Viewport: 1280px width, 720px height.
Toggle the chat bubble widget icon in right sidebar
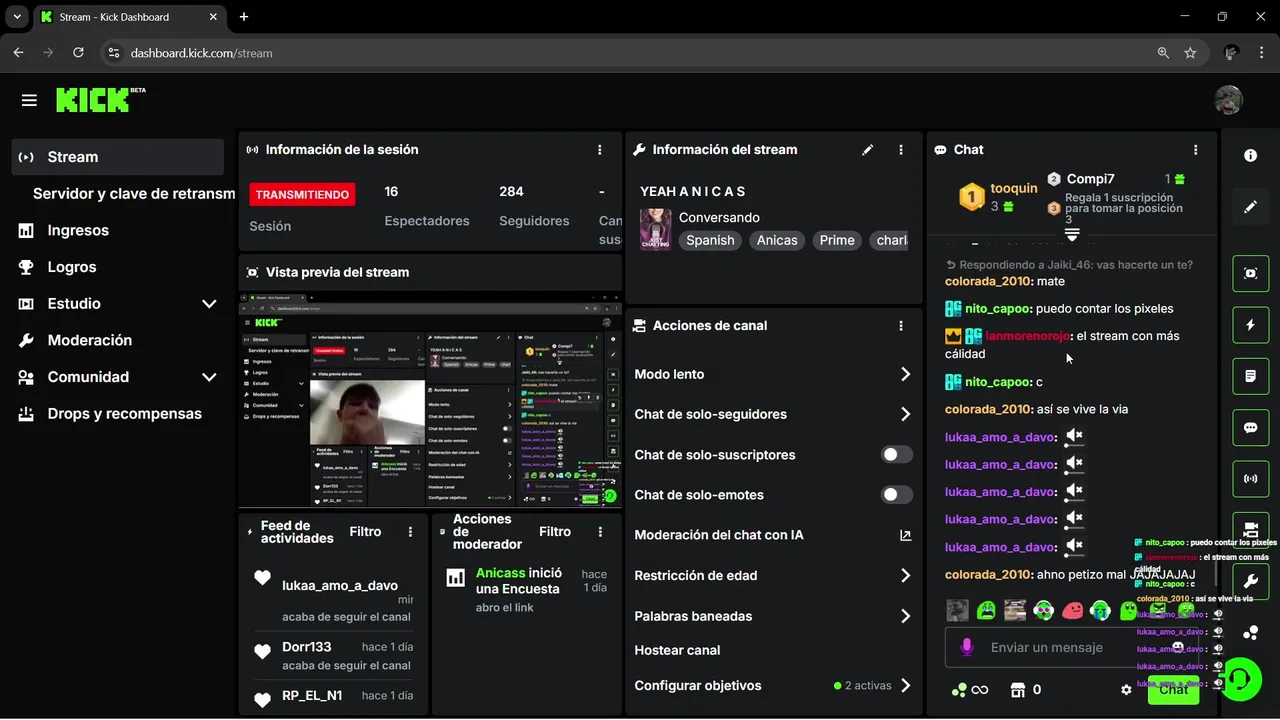[1250, 428]
